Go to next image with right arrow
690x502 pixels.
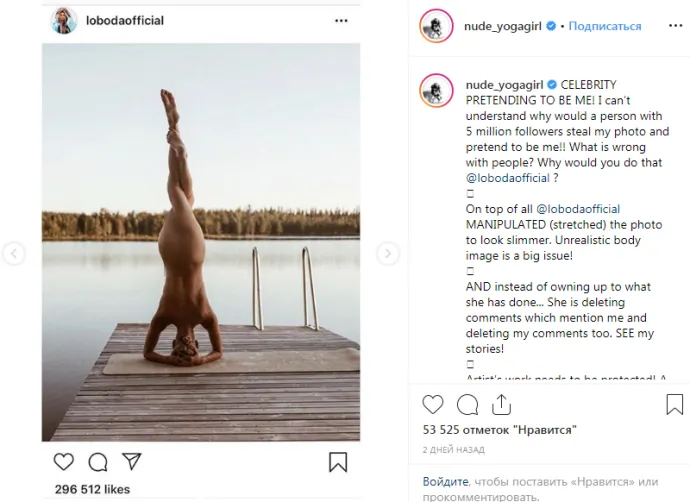coord(388,253)
